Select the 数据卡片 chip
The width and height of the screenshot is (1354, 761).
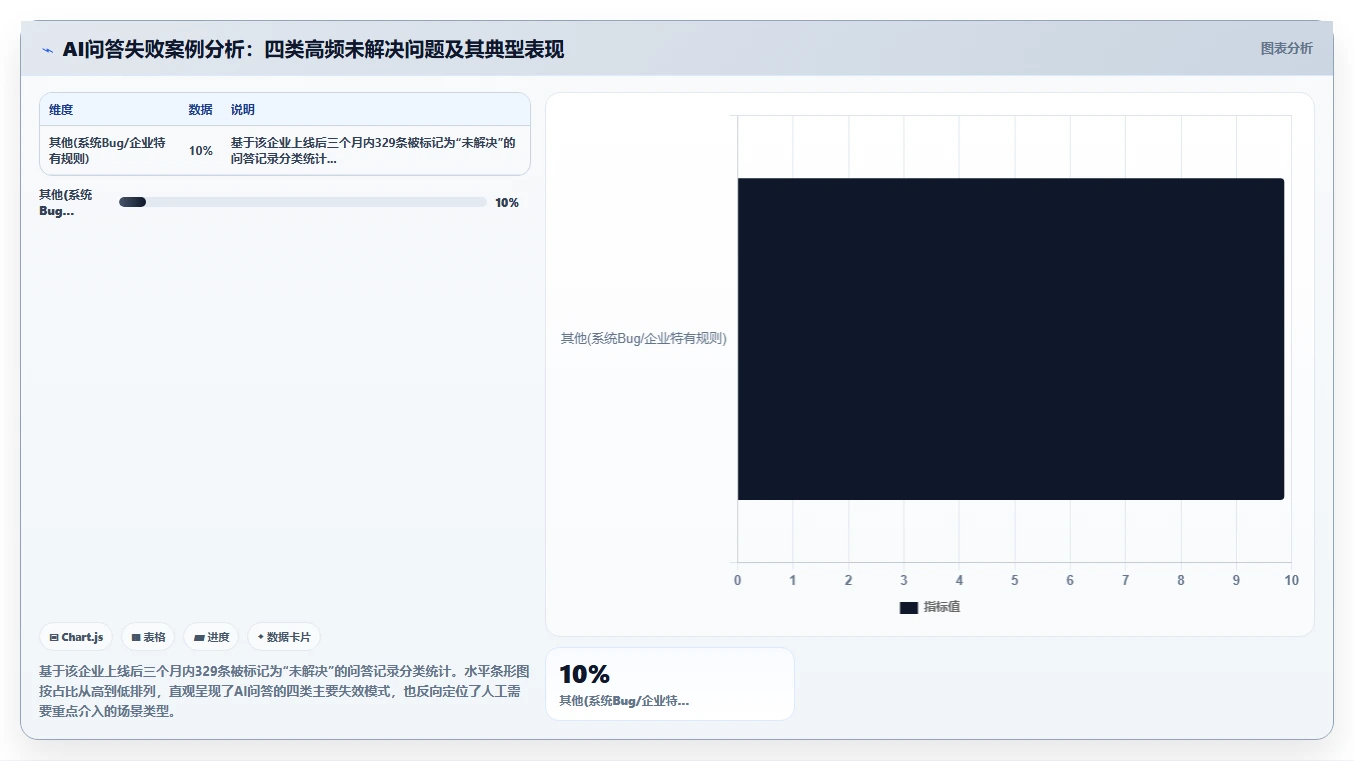[x=284, y=637]
